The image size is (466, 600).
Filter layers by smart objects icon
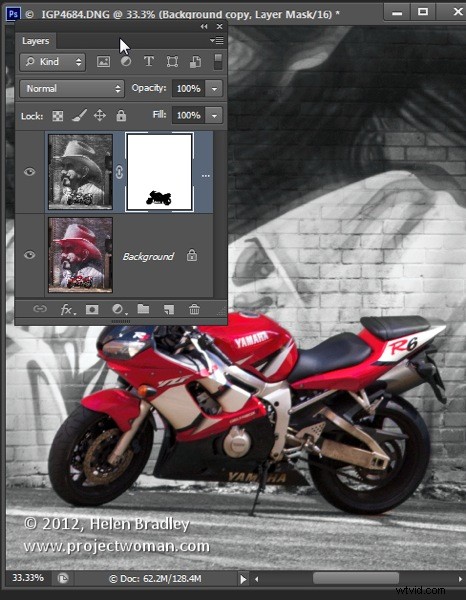point(195,62)
